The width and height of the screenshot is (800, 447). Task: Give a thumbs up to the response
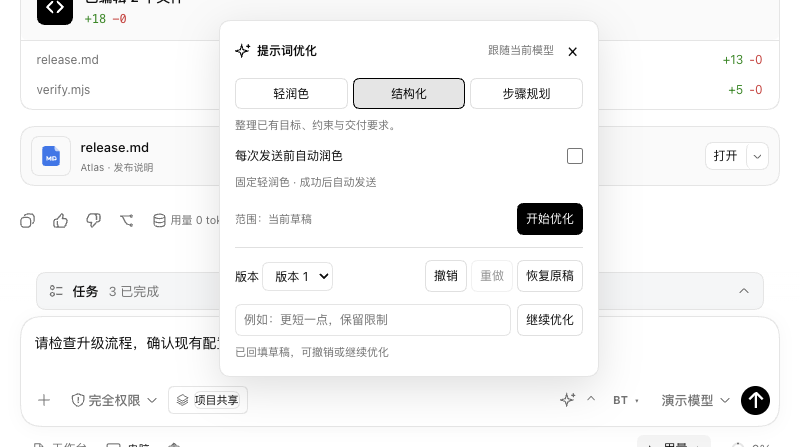[x=60, y=220]
